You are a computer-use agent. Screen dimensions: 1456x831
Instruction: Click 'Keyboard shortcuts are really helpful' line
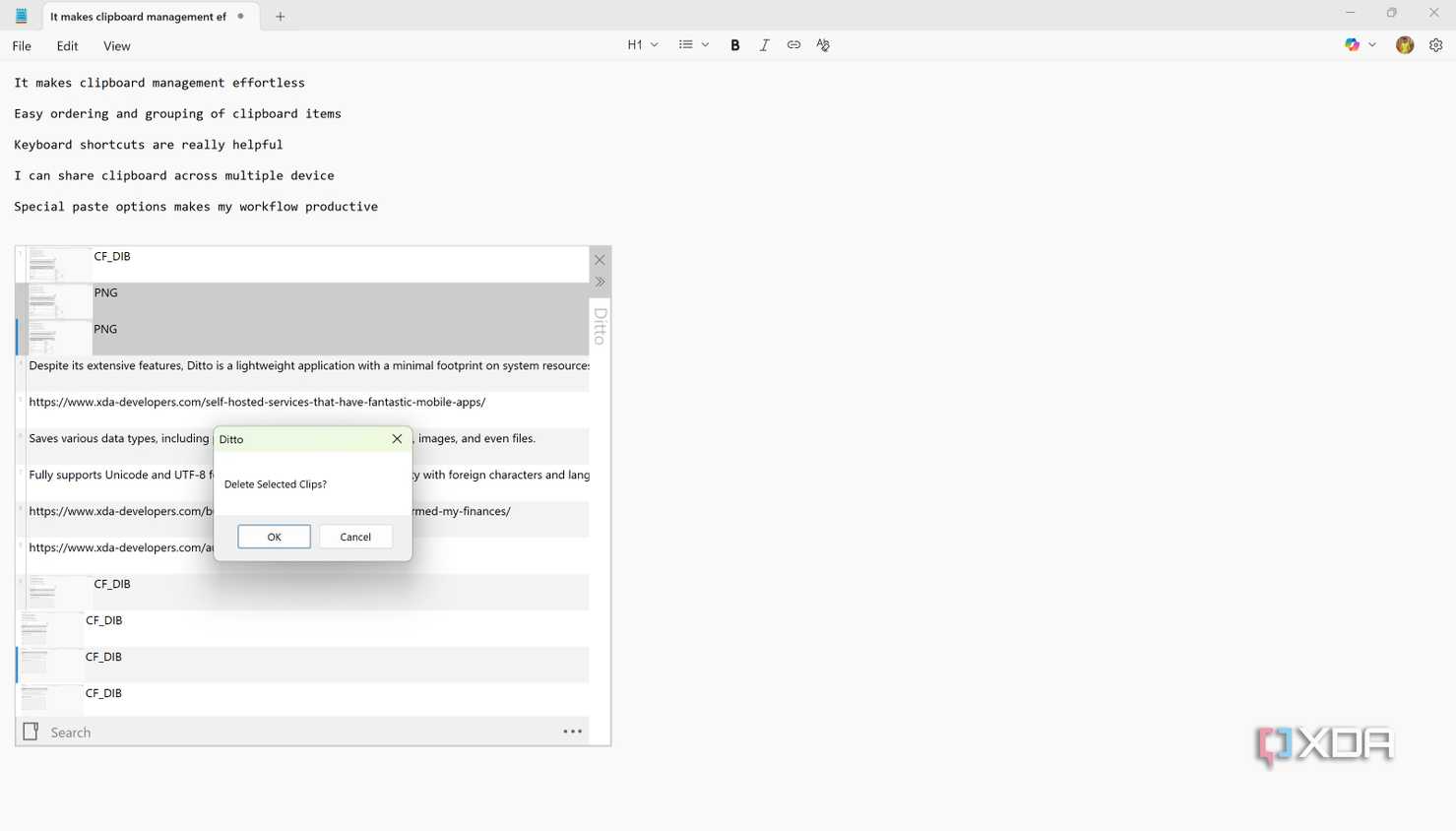coord(149,145)
